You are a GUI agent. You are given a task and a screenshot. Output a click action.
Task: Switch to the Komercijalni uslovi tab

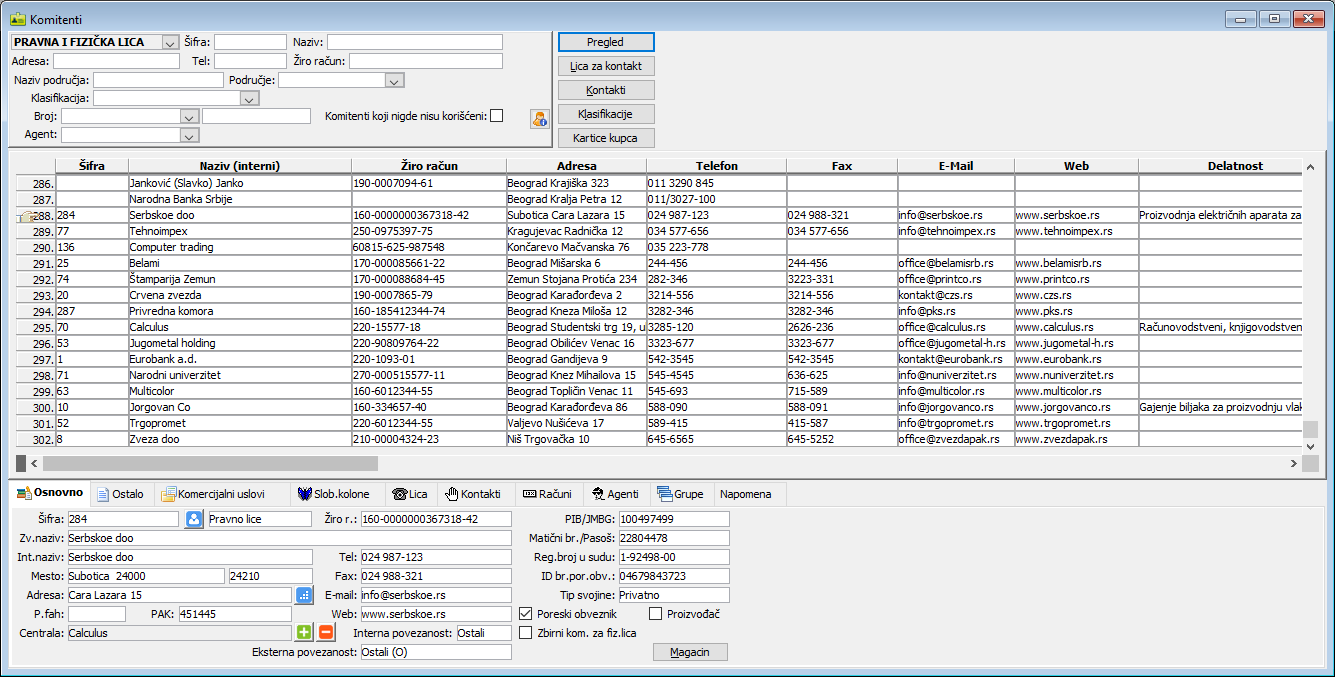(214, 494)
